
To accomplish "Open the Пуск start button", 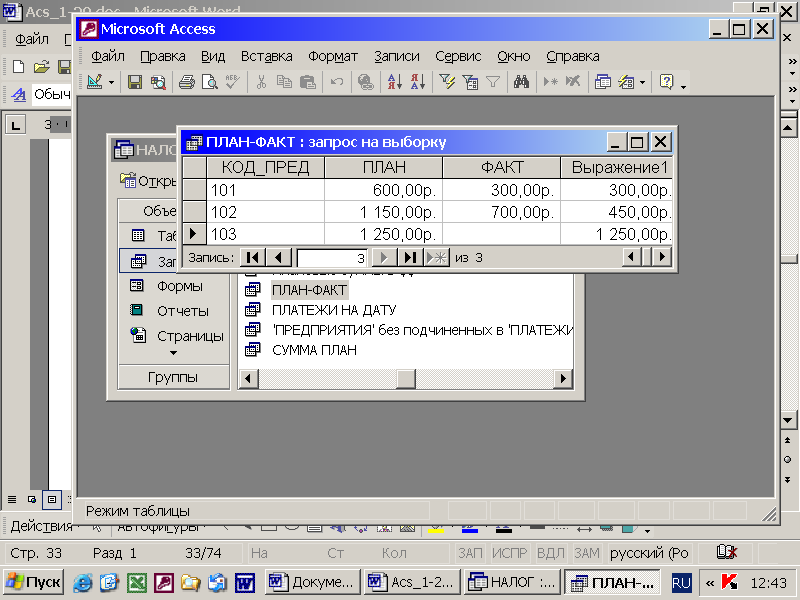I will (33, 582).
